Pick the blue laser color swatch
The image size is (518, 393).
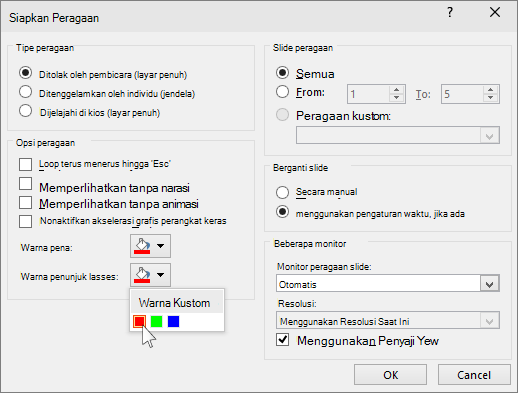pos(173,322)
